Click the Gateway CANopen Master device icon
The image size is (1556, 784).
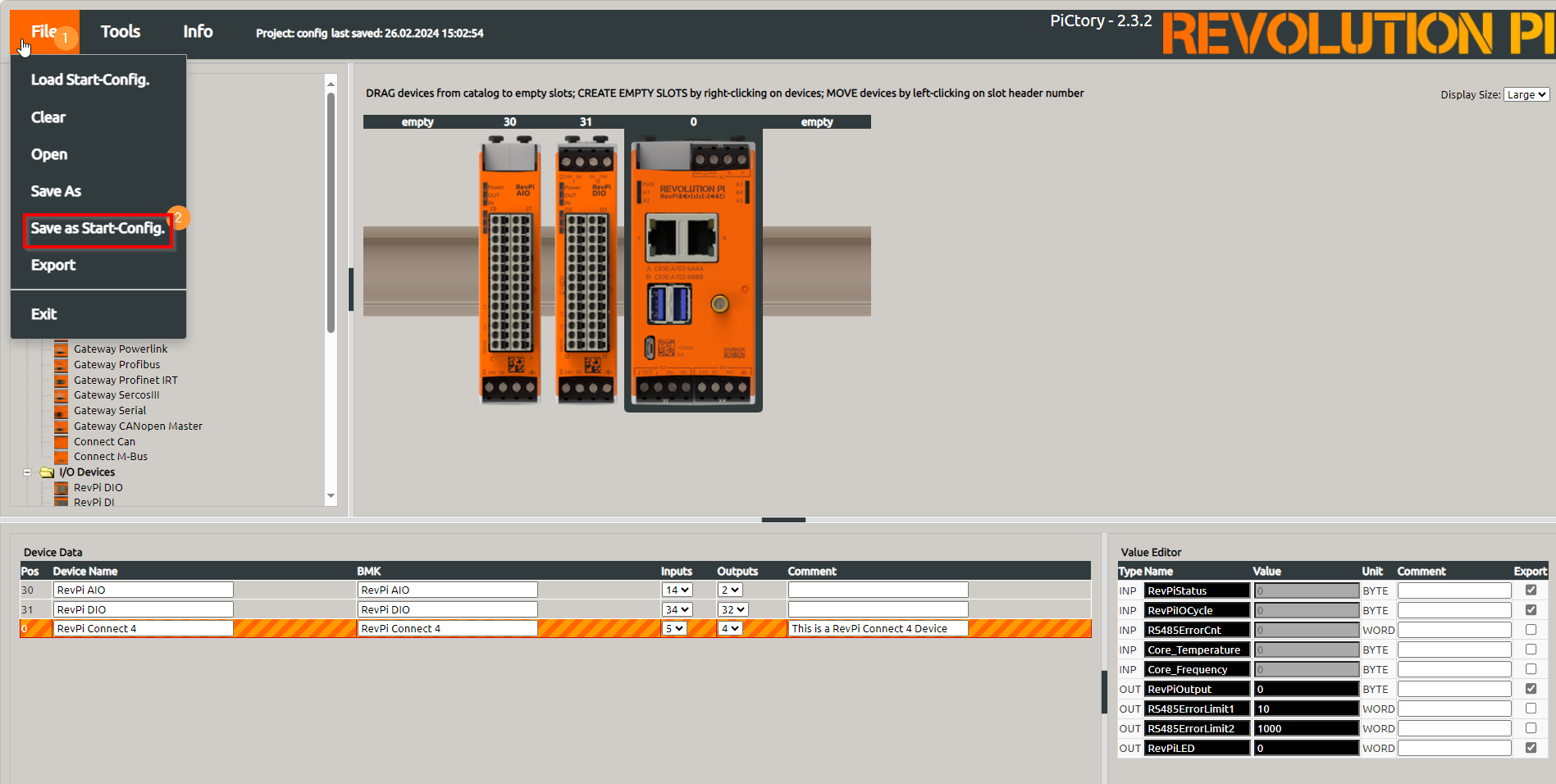61,426
